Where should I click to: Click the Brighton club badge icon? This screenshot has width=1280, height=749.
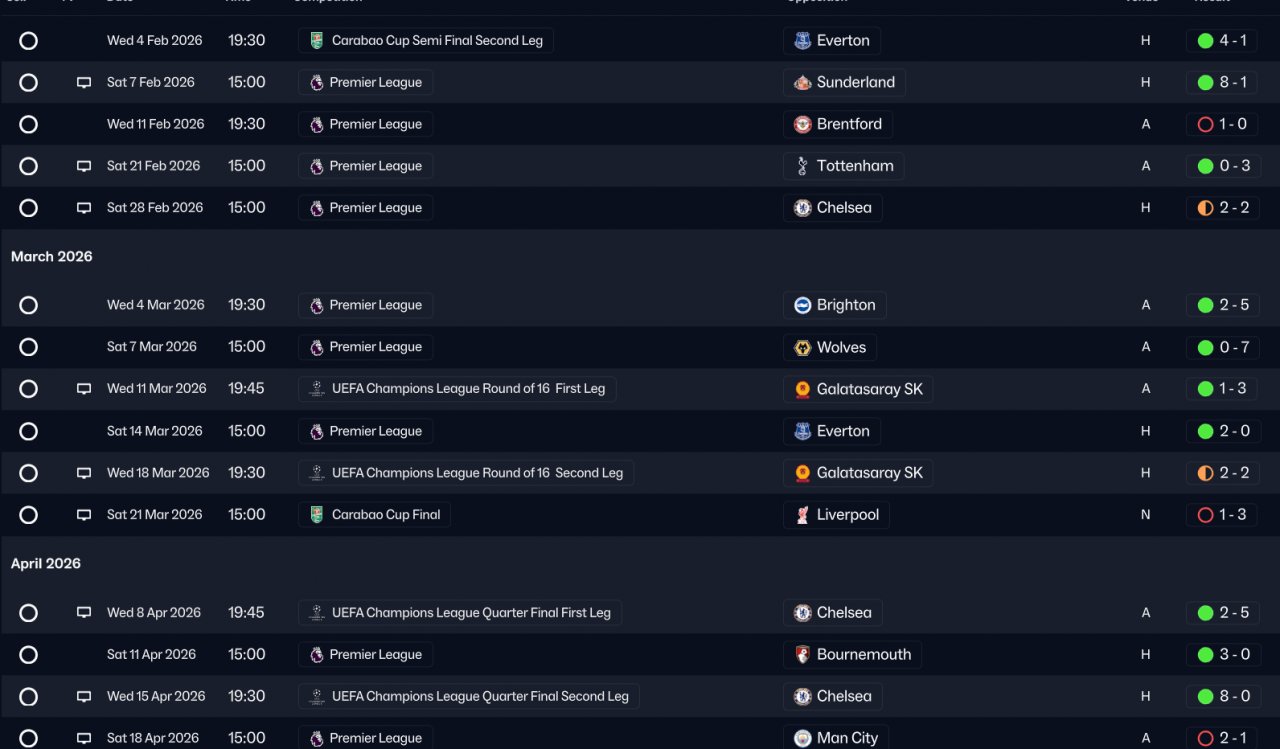(802, 305)
